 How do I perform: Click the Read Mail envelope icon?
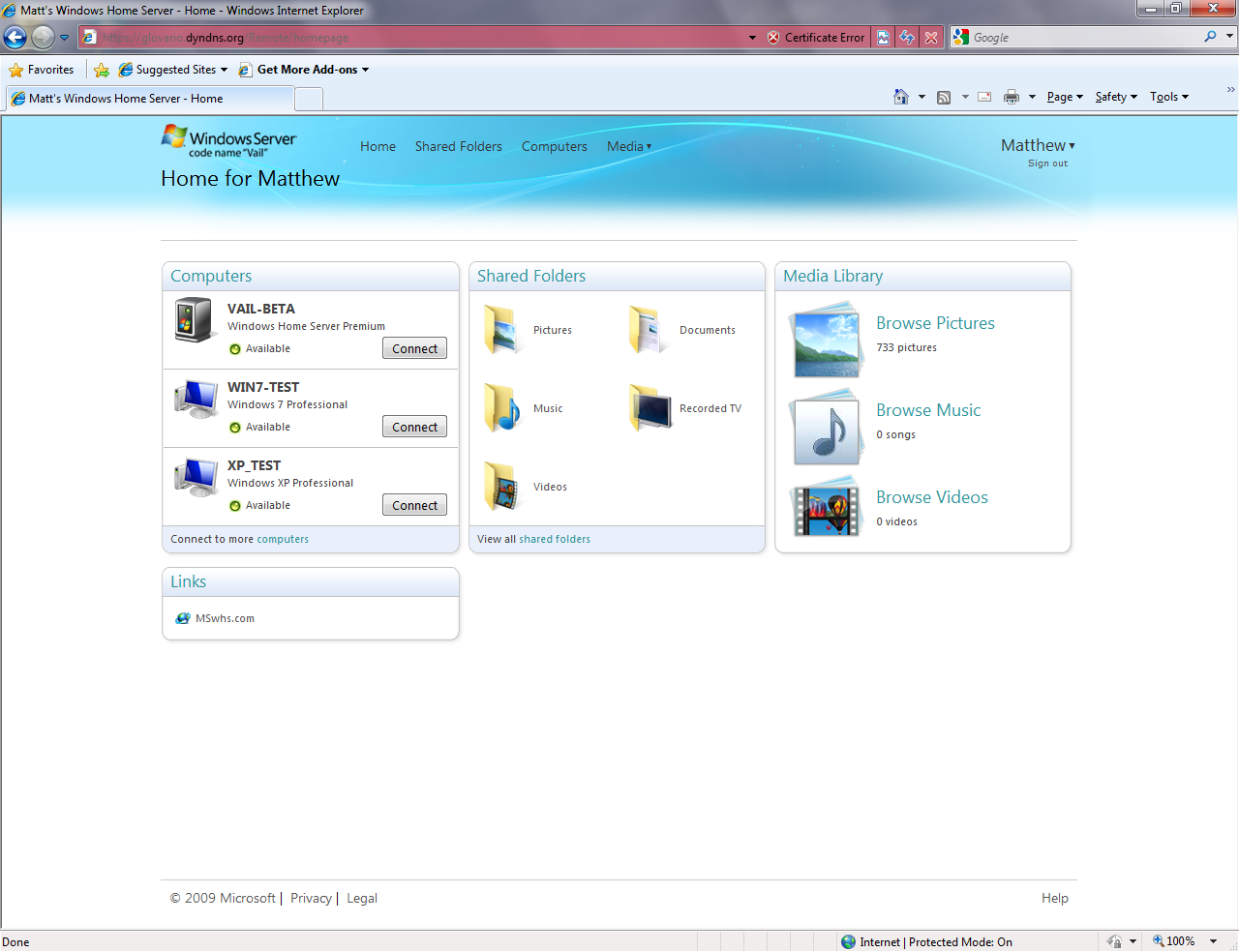[x=984, y=97]
